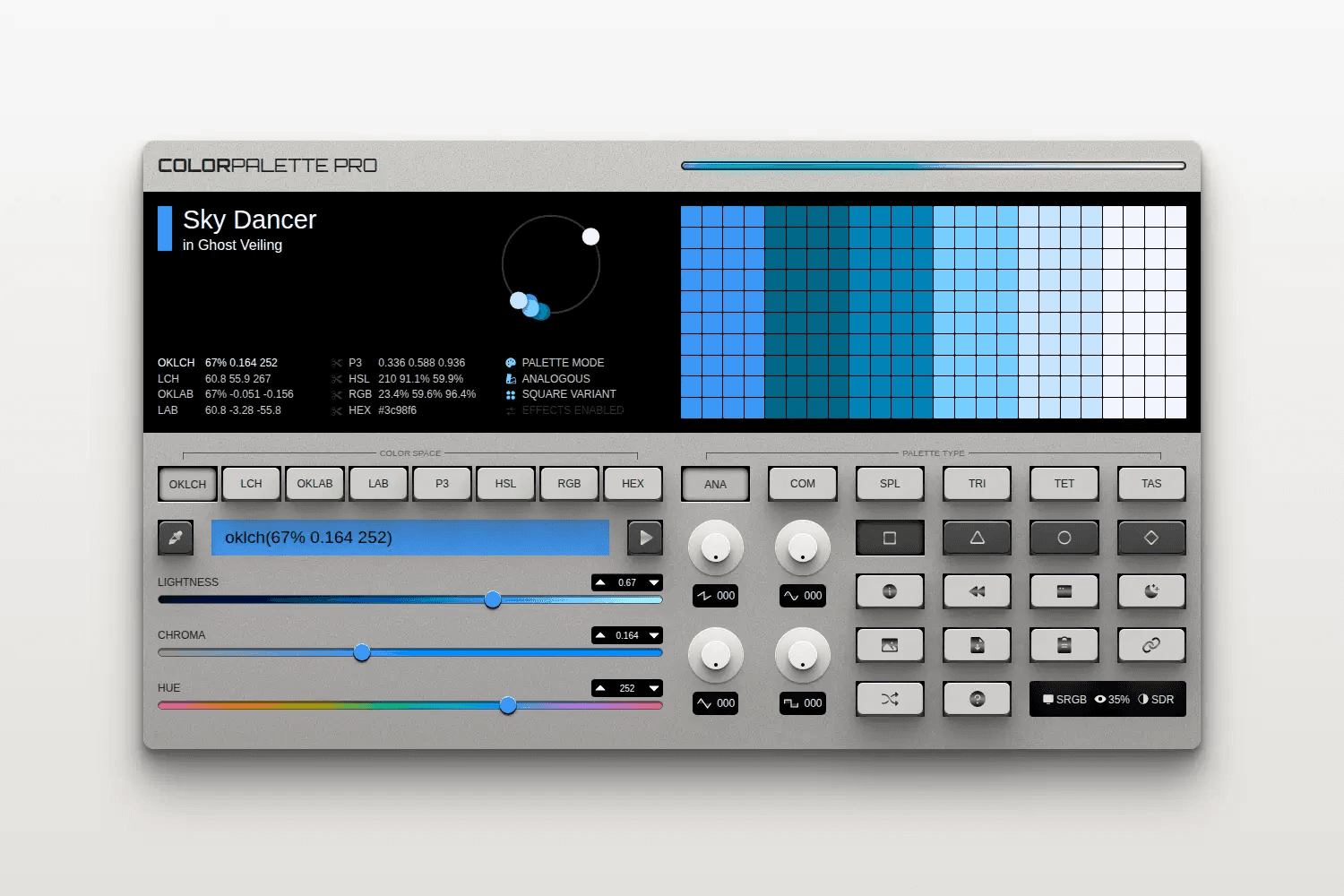Click the chain link share button
The image size is (1344, 896).
(x=1151, y=645)
